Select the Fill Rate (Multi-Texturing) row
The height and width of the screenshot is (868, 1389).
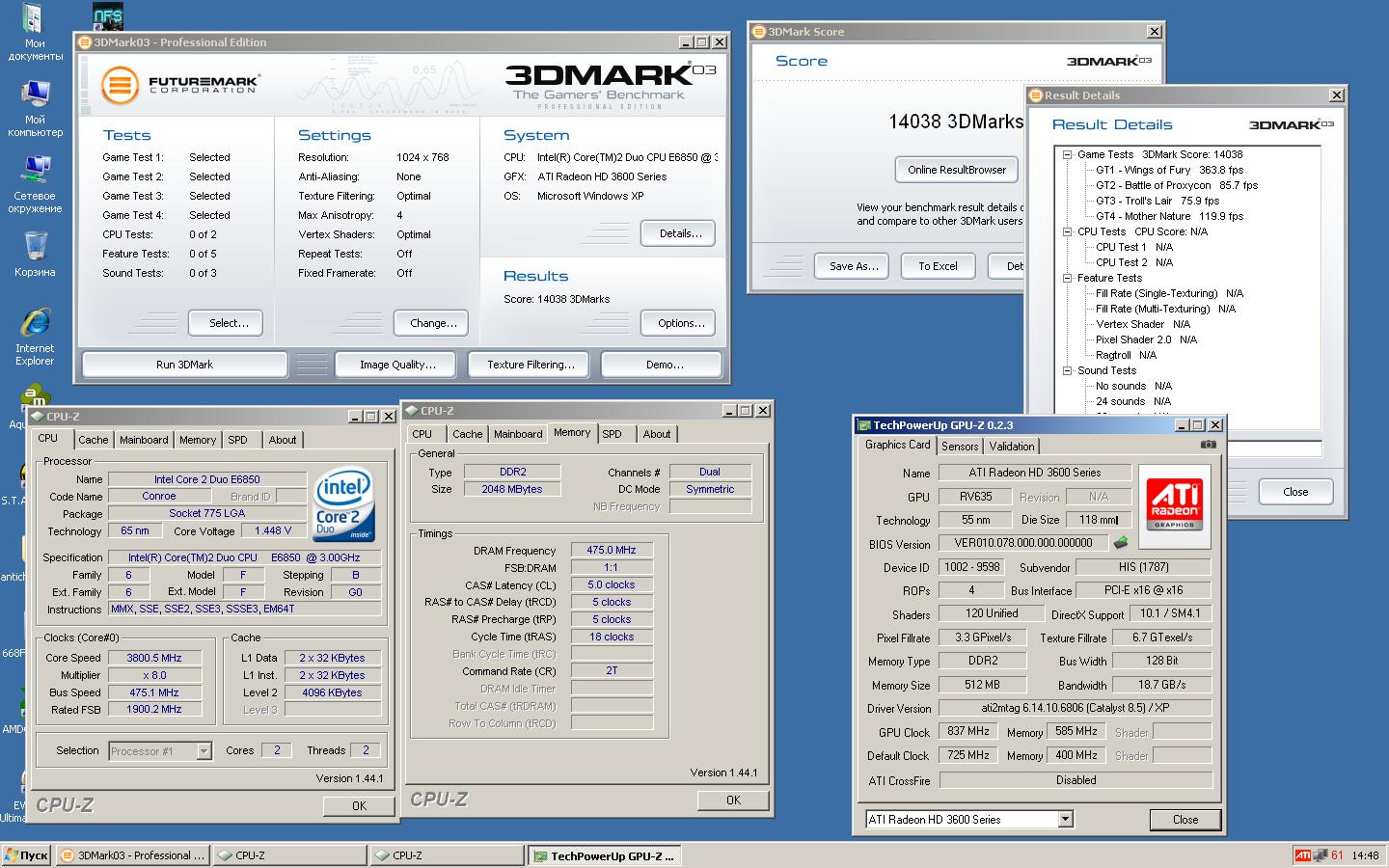click(1165, 309)
